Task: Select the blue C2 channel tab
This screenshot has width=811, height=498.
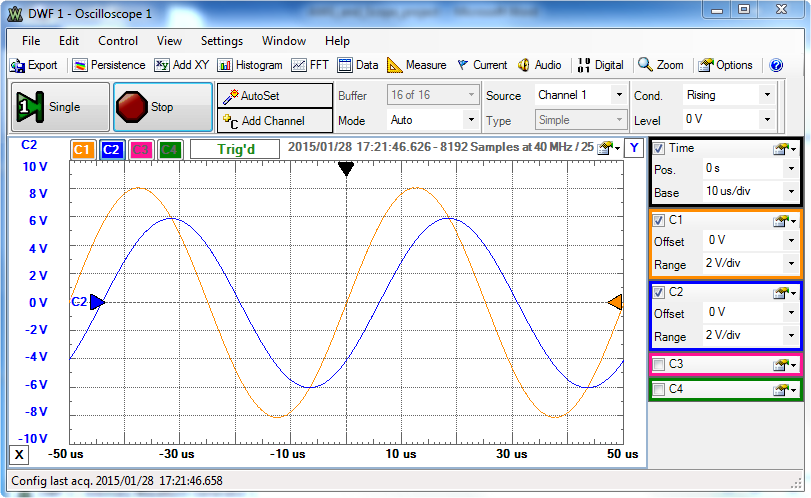Action: pyautogui.click(x=111, y=150)
